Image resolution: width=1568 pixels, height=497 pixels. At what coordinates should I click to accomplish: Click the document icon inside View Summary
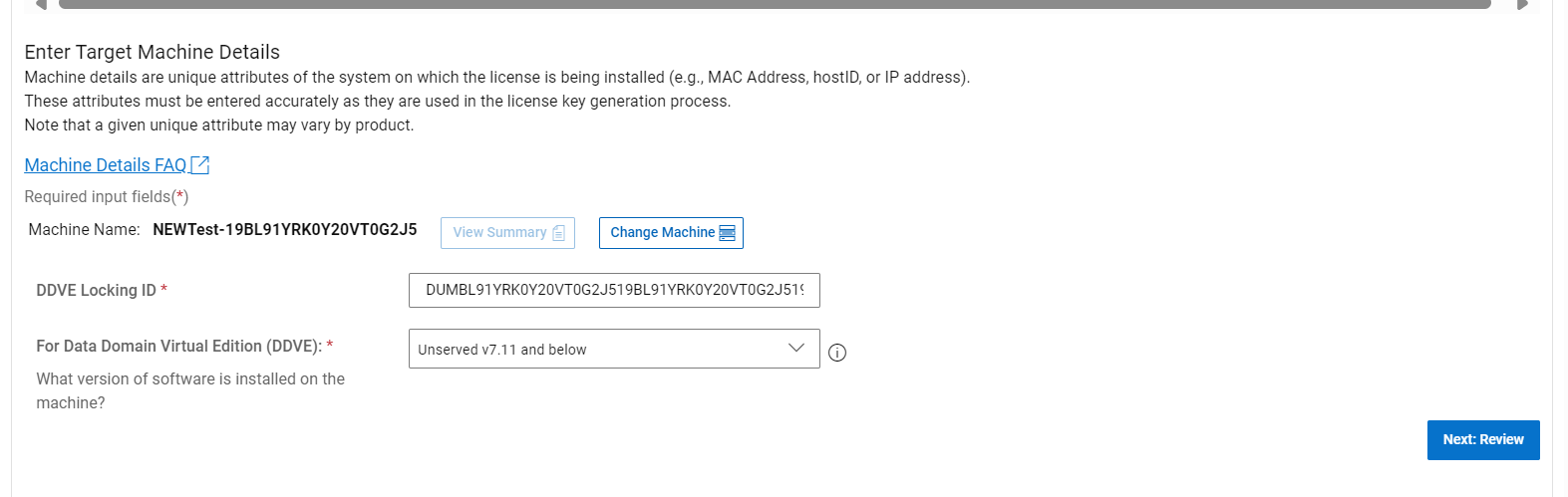[x=558, y=233]
